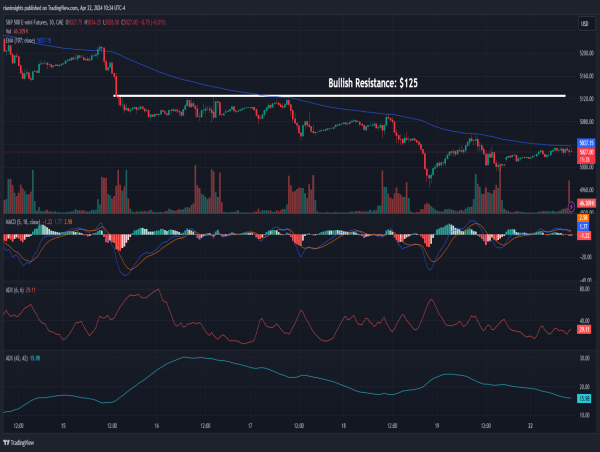
Task: Click the 17 date label on time axis
Action: click(250, 426)
